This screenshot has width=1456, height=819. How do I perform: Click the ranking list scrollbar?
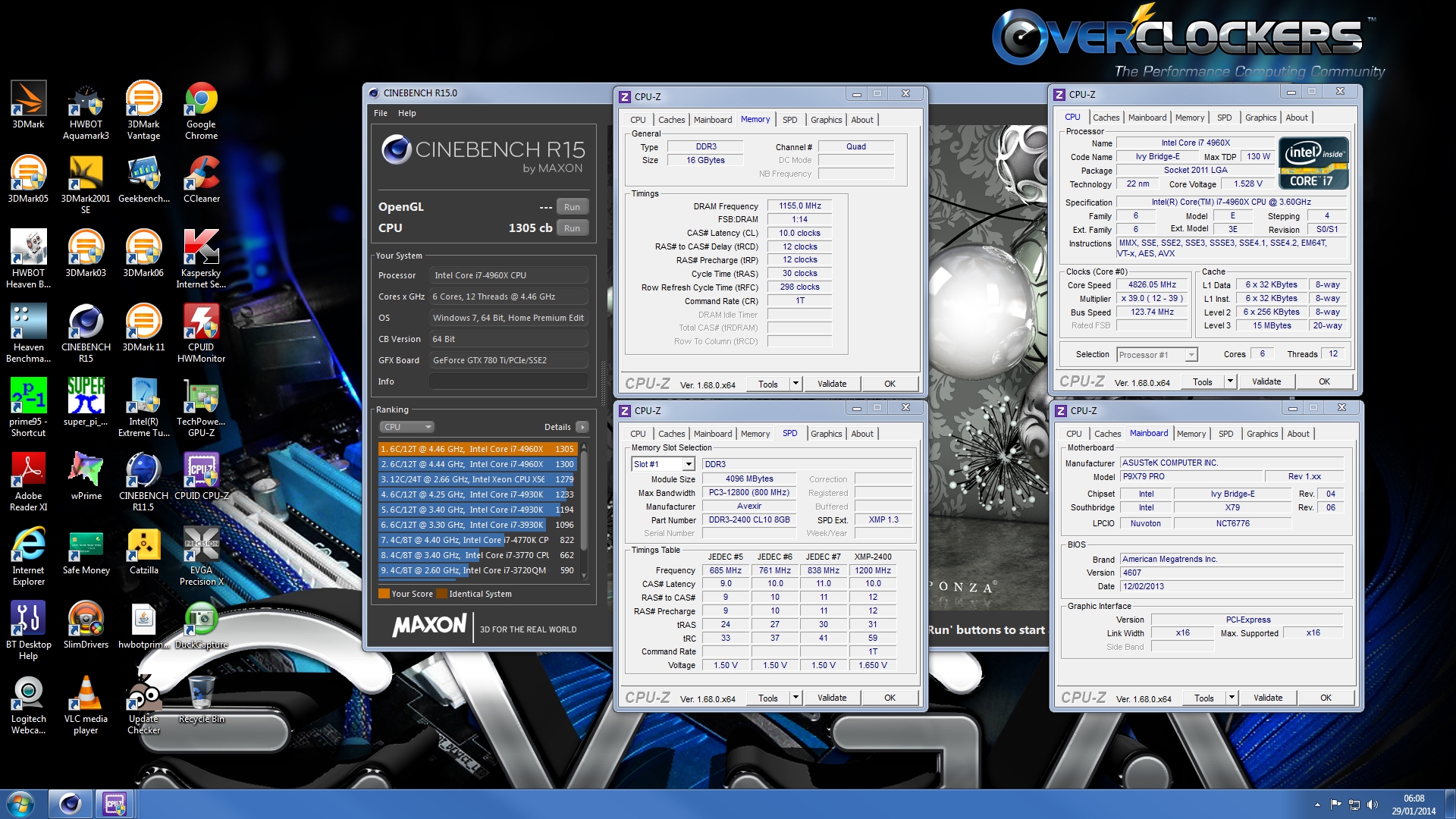pos(584,513)
